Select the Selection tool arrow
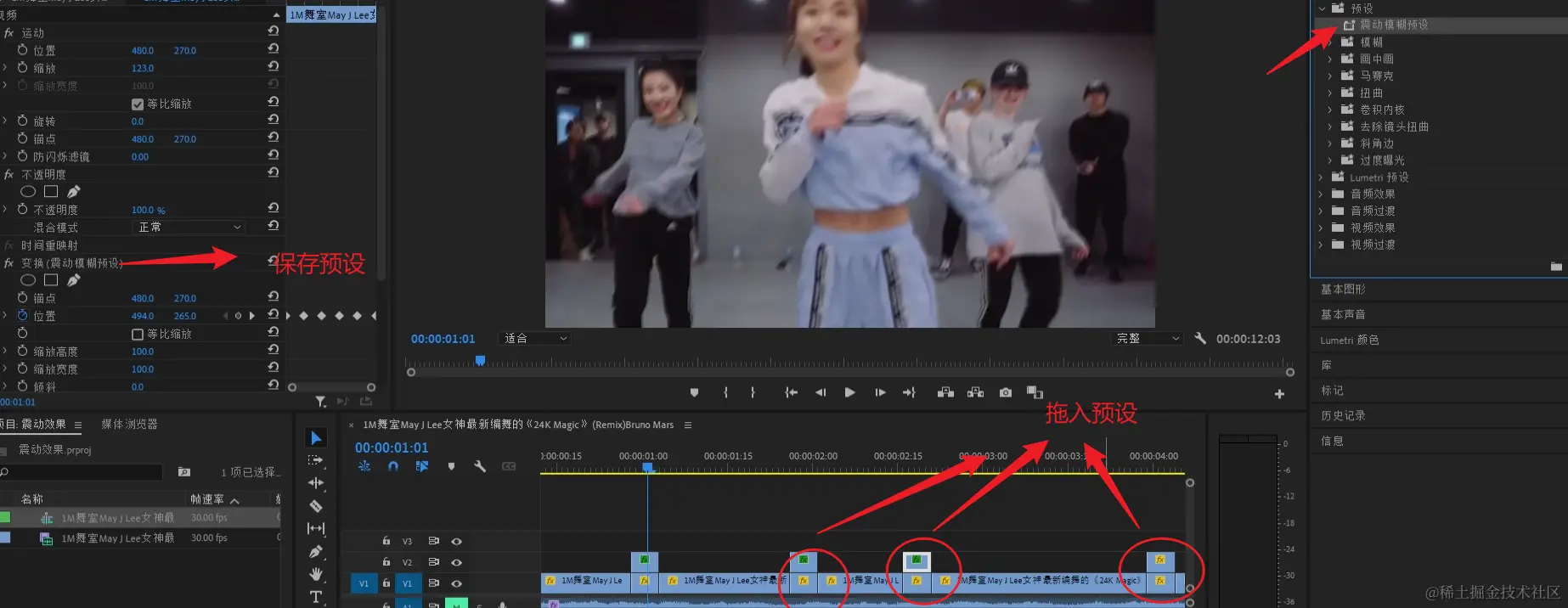Screen dimensions: 1568x608 [316, 438]
